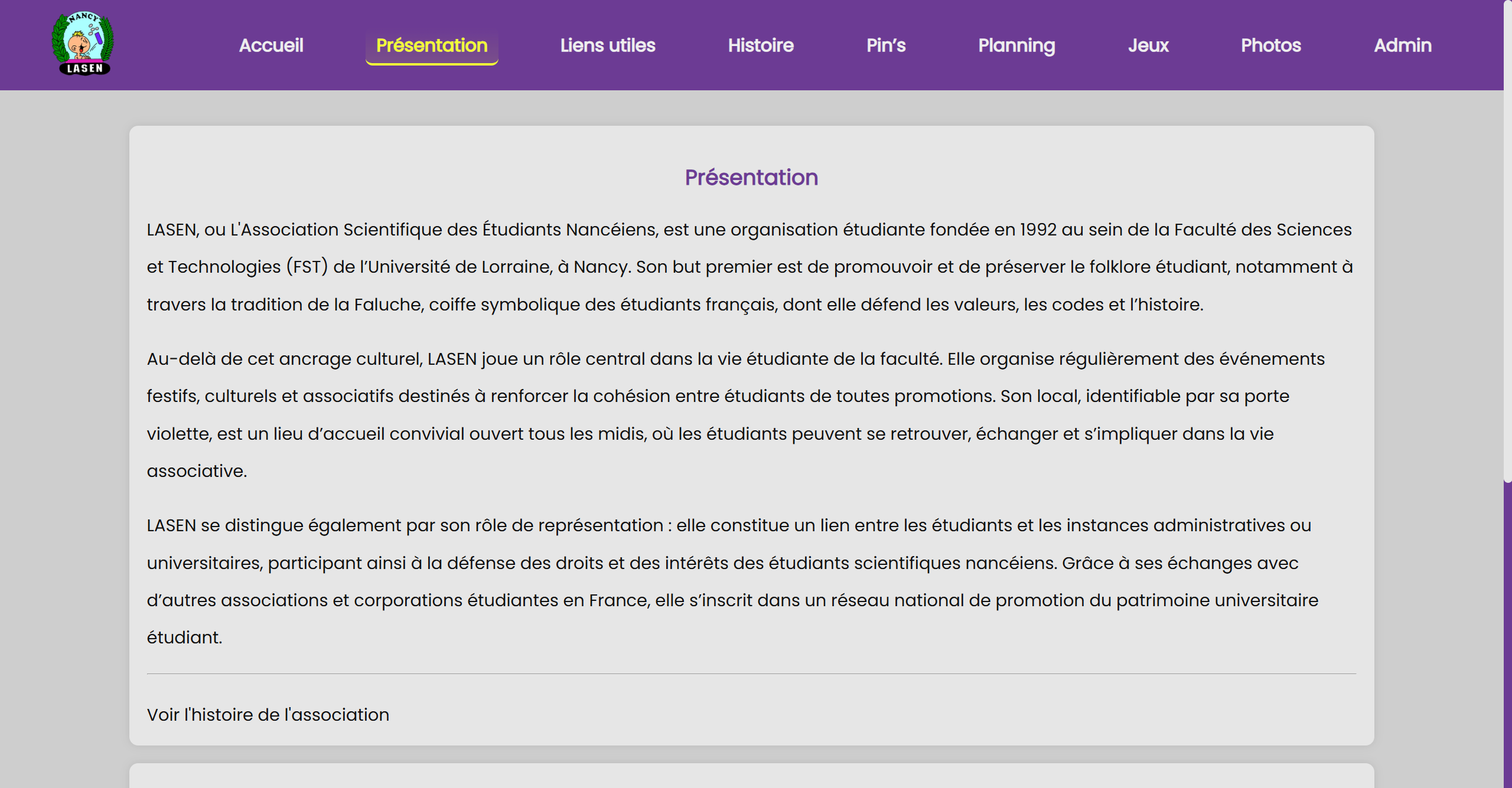Click the purple Présentation heading

coord(751,178)
